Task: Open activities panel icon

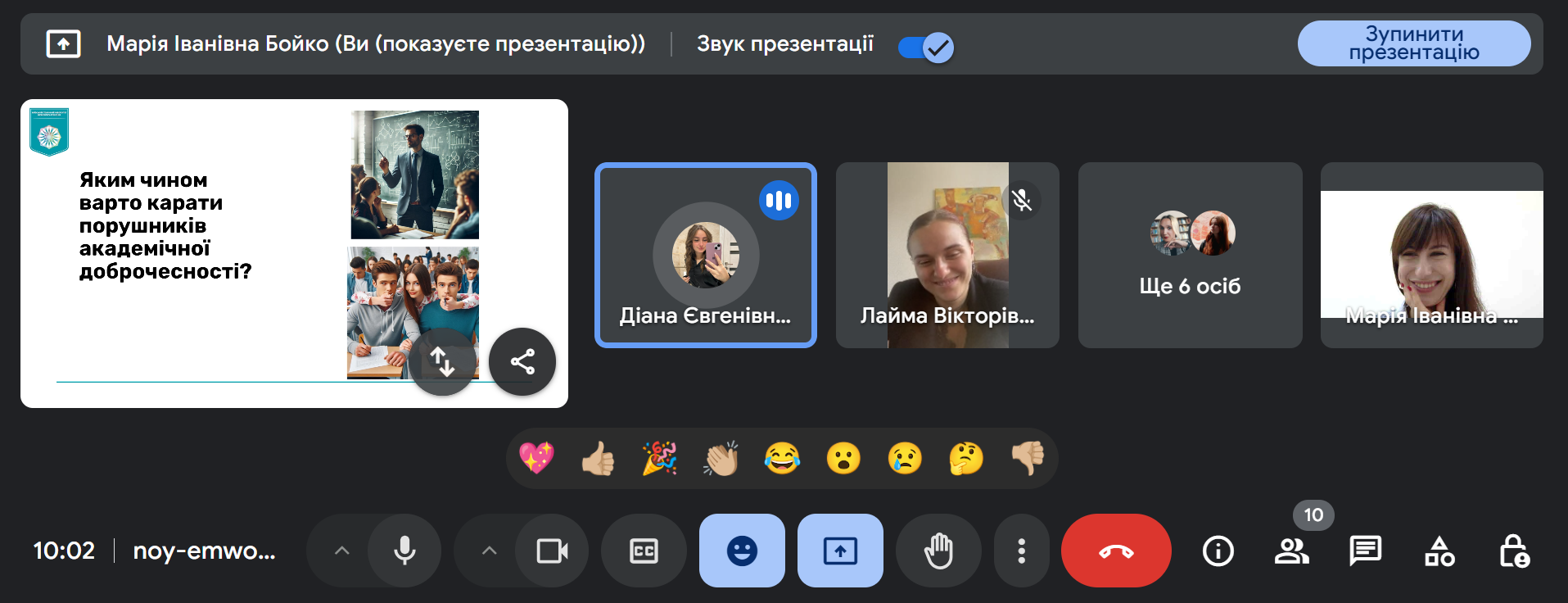Action: (x=1439, y=551)
